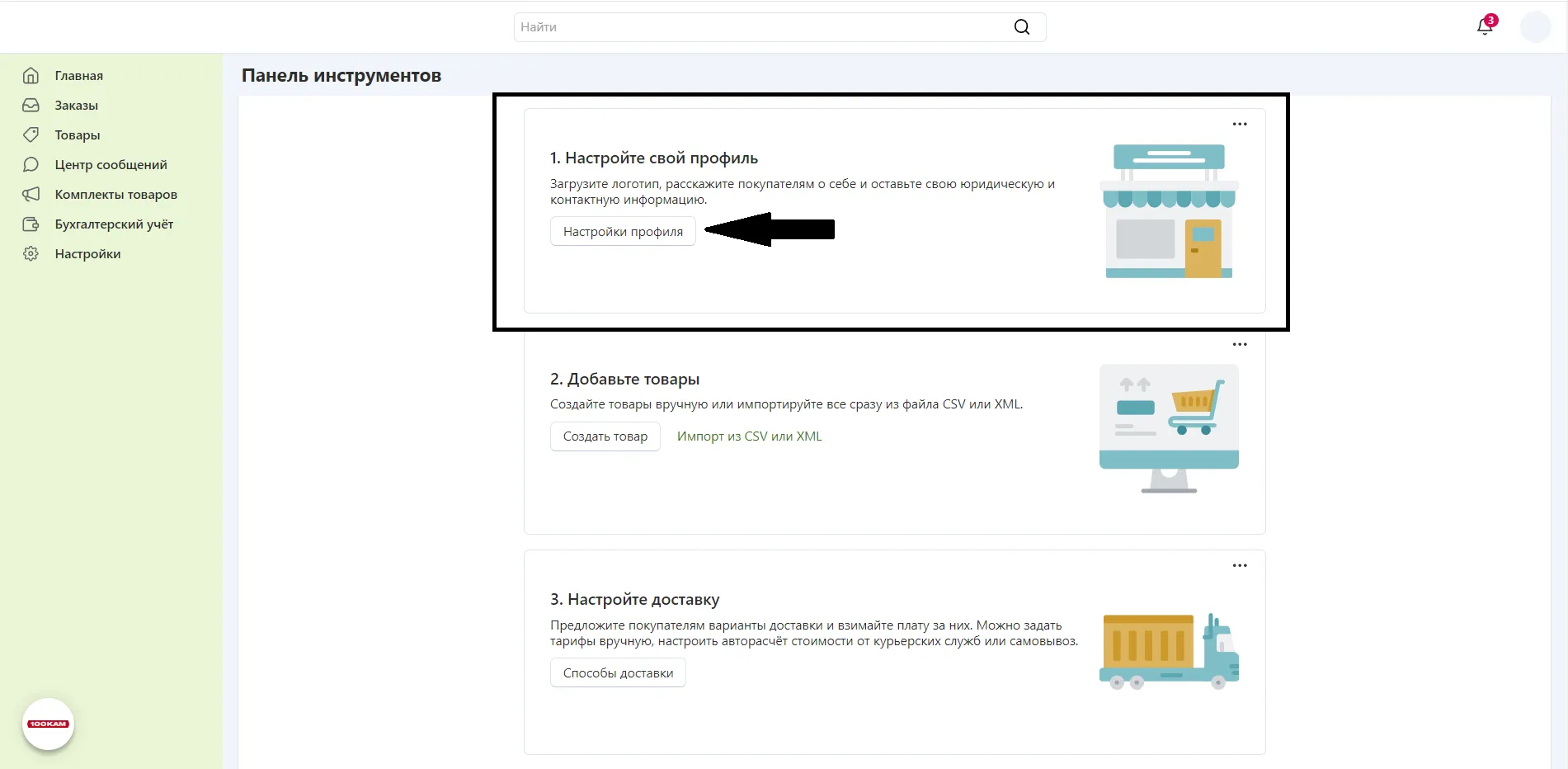Click the delivery truck illustration

pyautogui.click(x=1169, y=651)
